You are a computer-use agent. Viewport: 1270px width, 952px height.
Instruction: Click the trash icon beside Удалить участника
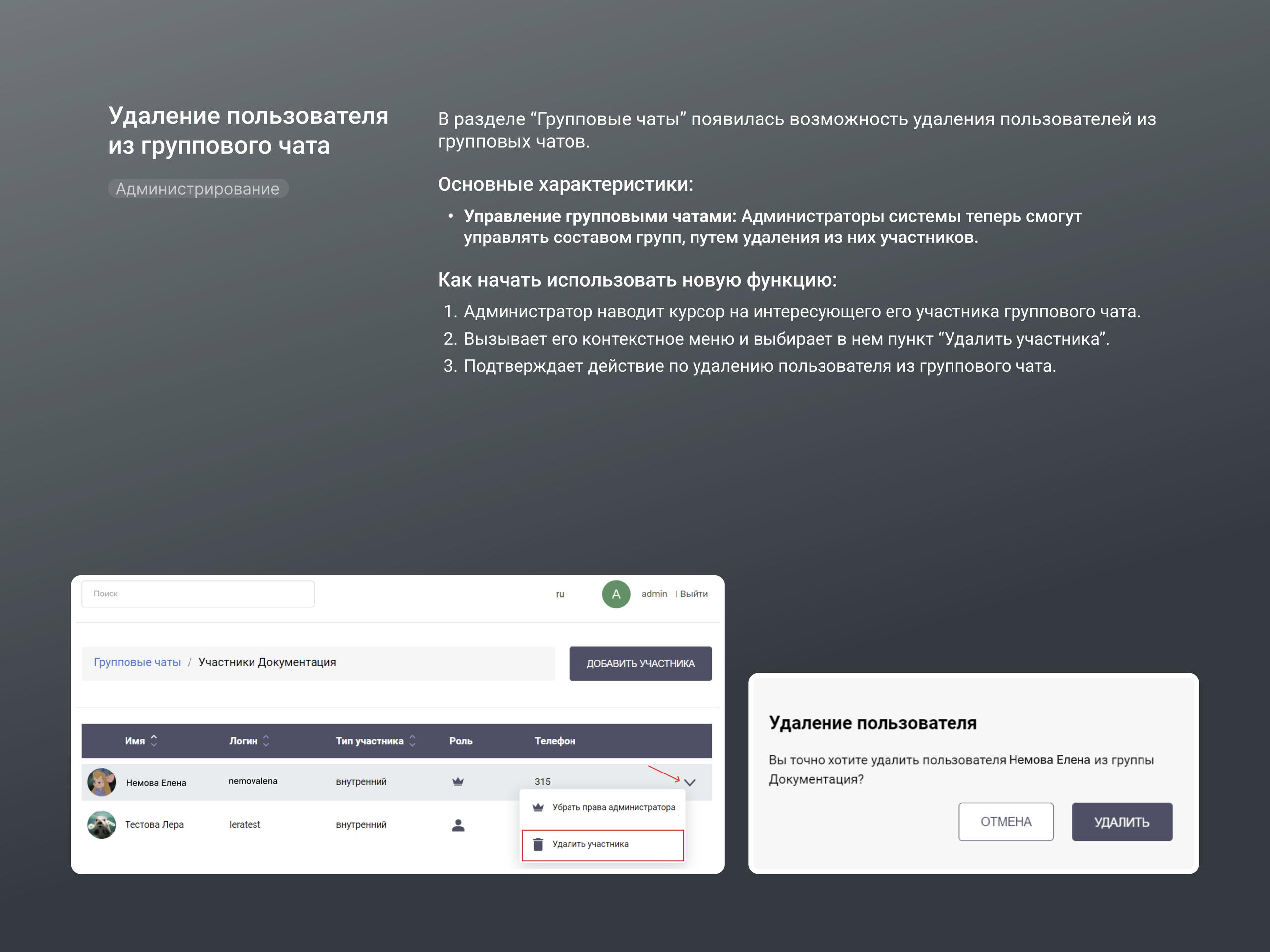pos(538,844)
